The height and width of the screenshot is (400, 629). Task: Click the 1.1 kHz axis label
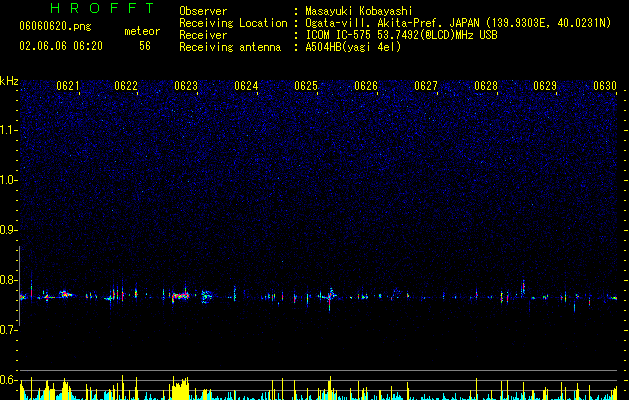(9, 130)
